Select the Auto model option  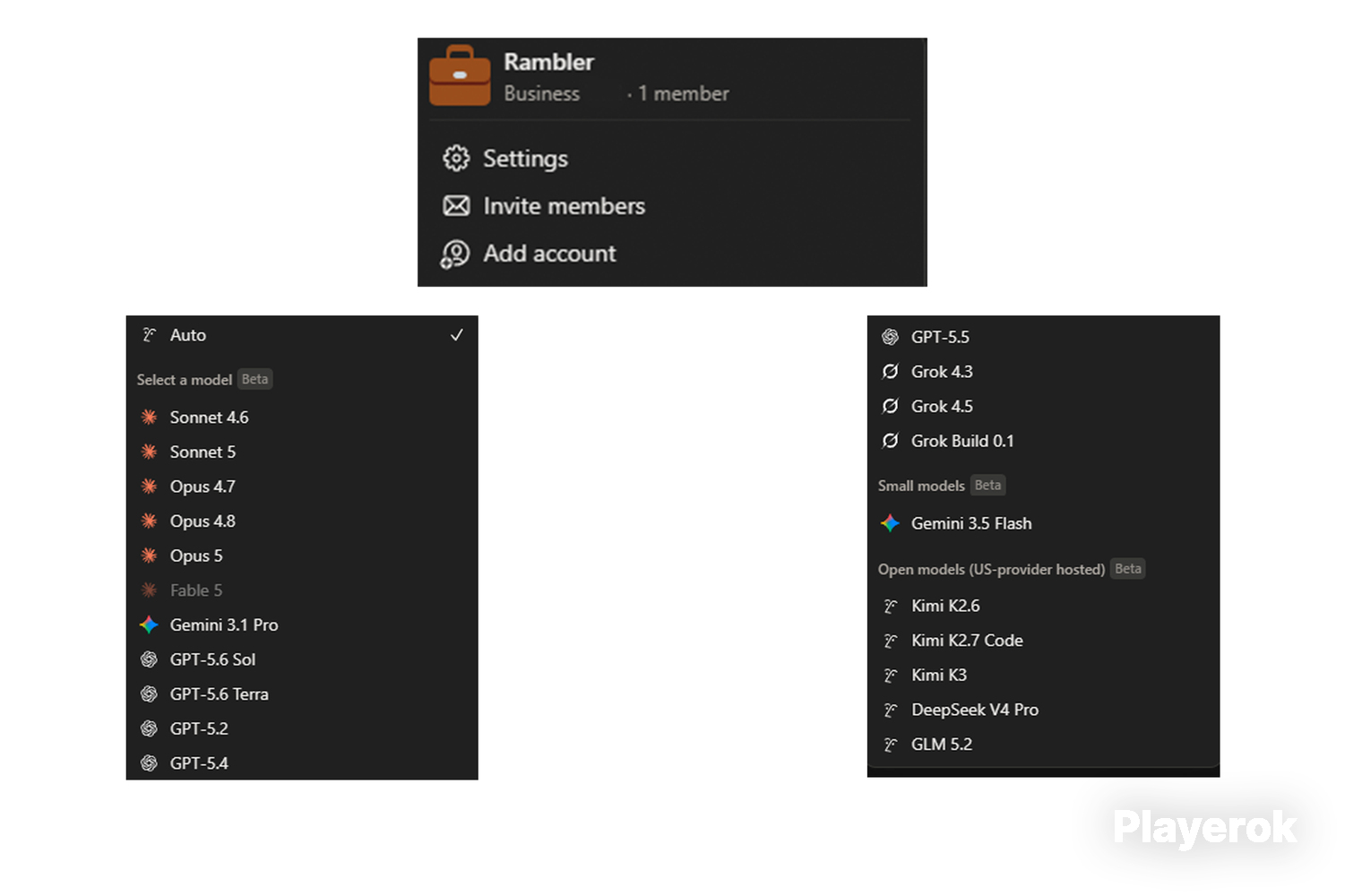point(302,335)
